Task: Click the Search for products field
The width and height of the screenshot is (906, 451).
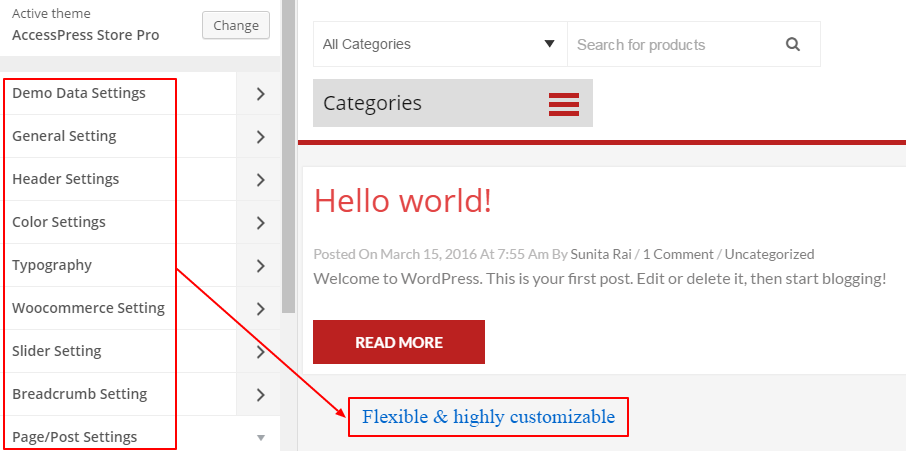Action: click(x=670, y=44)
